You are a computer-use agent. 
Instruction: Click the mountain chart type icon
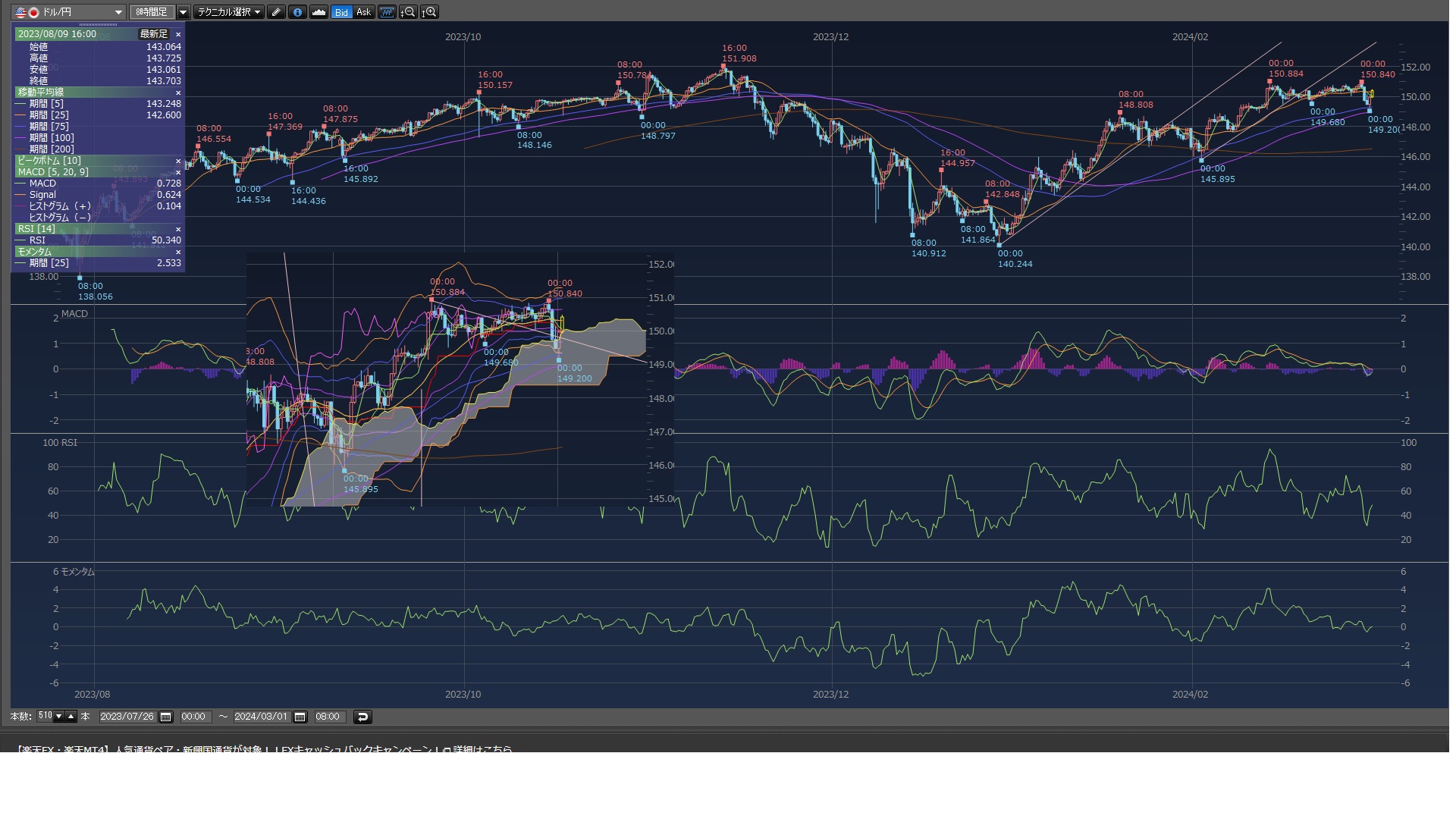[318, 12]
